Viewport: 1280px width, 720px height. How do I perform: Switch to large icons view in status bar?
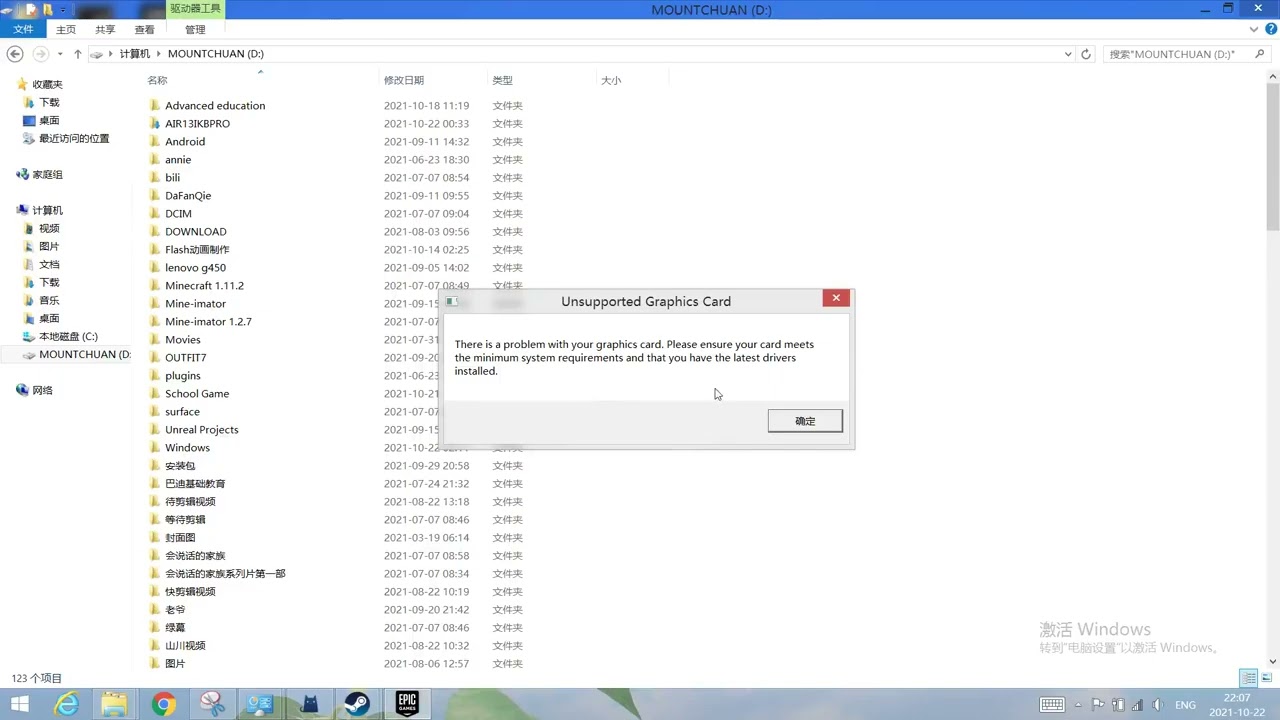point(1265,678)
